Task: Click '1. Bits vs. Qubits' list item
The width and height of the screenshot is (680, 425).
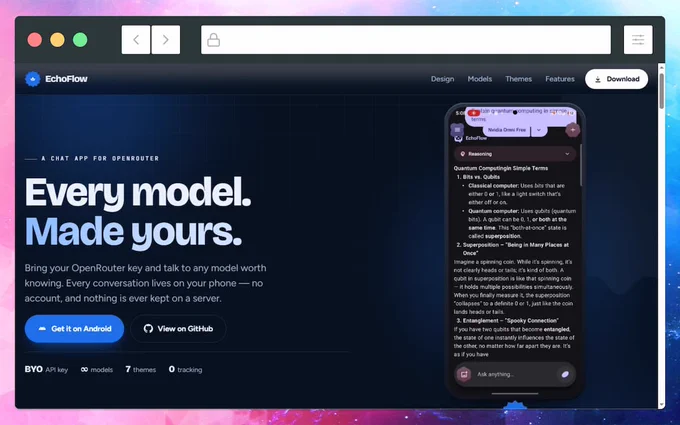Action: [478, 177]
